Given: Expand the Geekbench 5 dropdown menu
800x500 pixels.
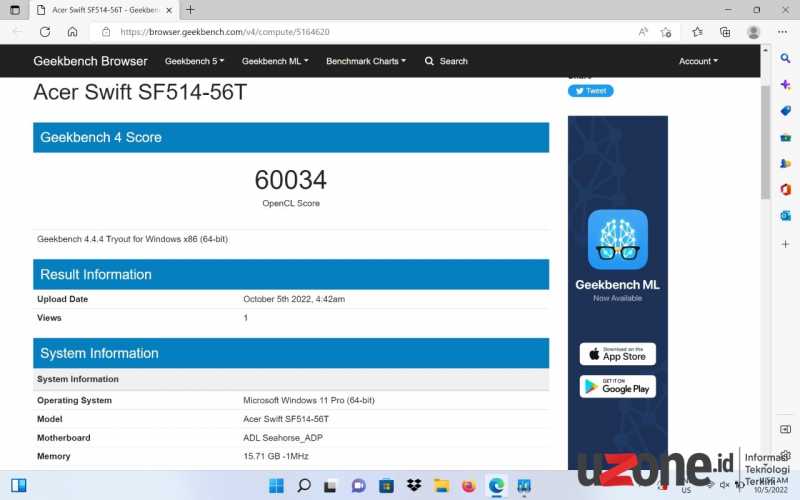Looking at the screenshot, I should pos(194,61).
